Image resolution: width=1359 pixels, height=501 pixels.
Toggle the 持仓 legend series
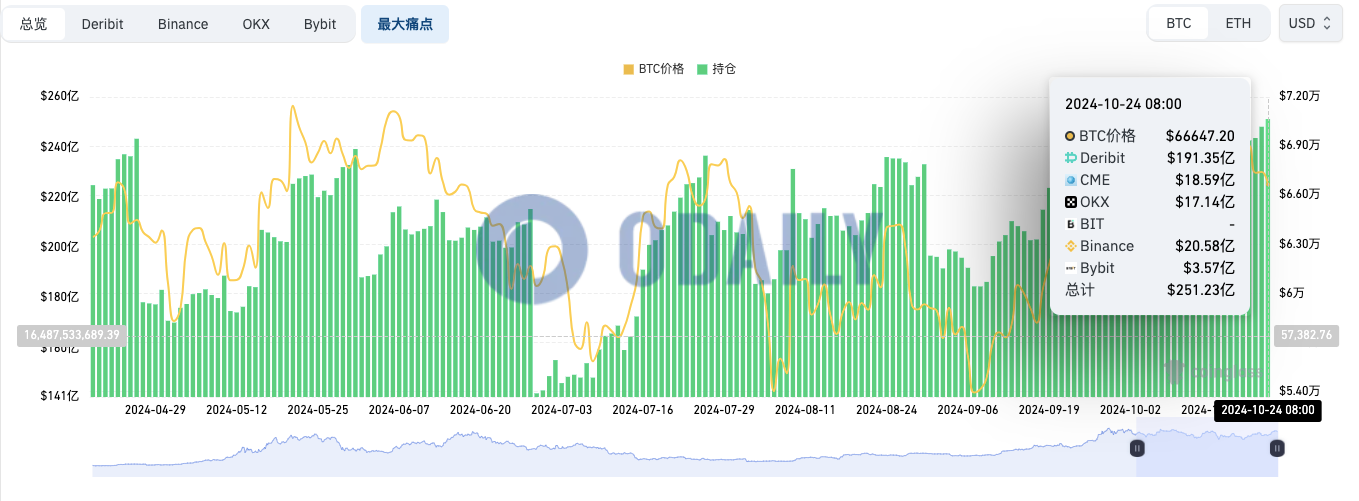pos(717,69)
